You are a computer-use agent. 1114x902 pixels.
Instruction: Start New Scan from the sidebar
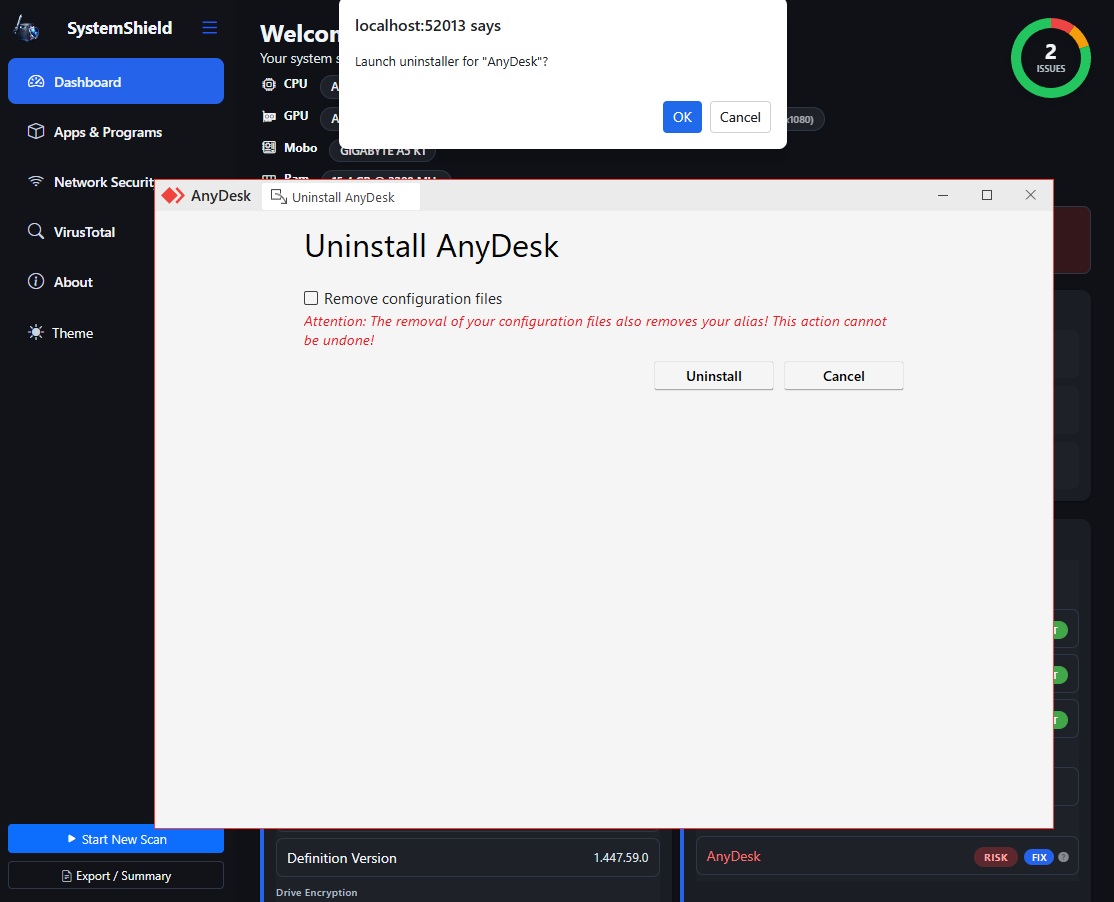point(116,840)
